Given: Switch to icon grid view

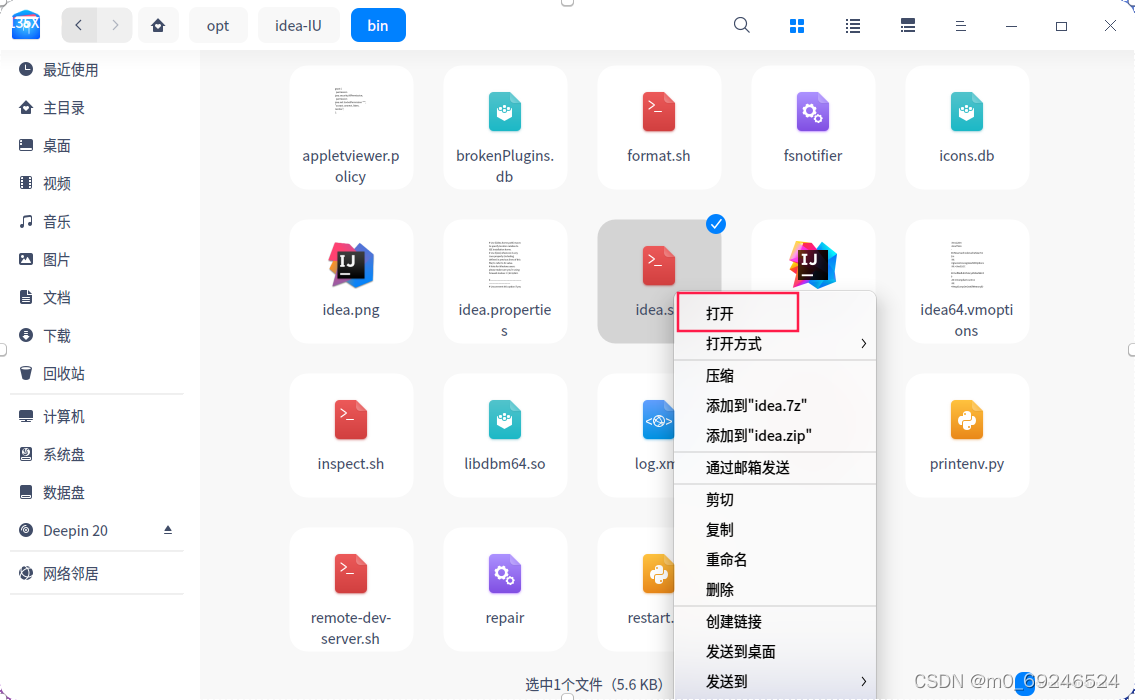Looking at the screenshot, I should (797, 26).
